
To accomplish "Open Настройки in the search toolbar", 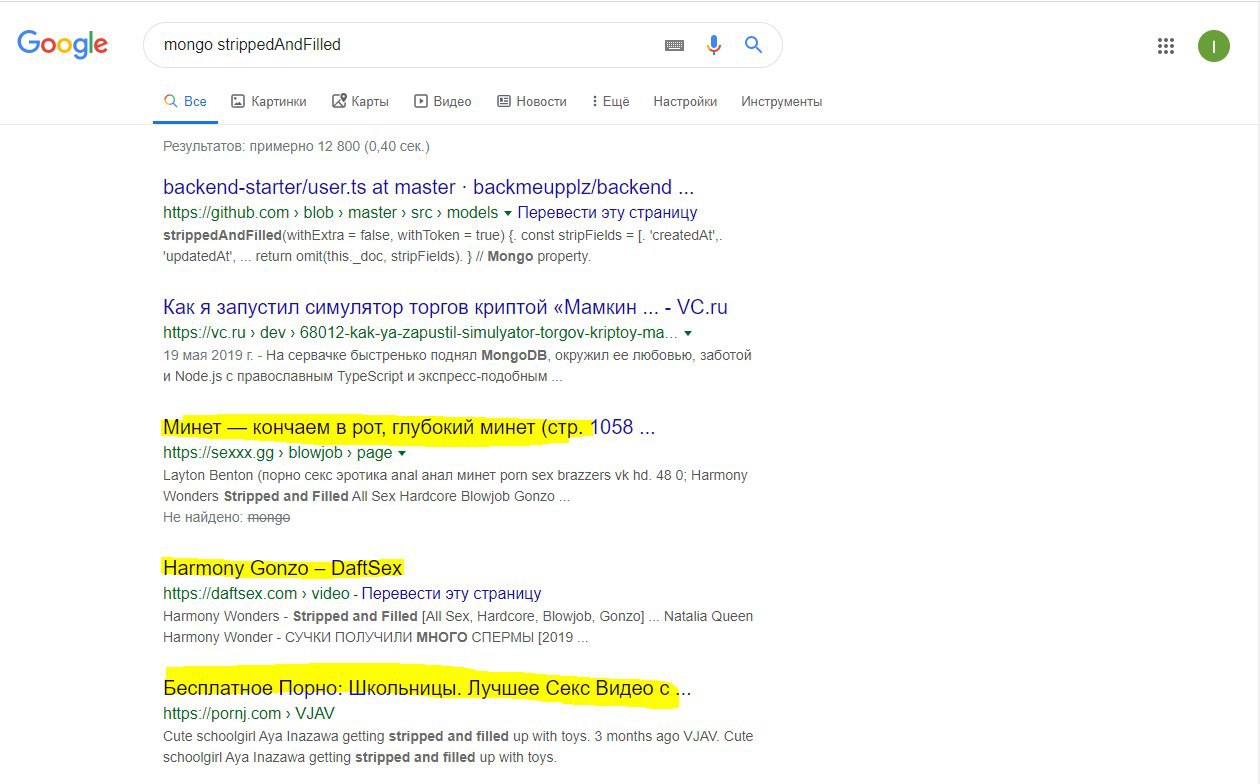I will click(x=685, y=101).
